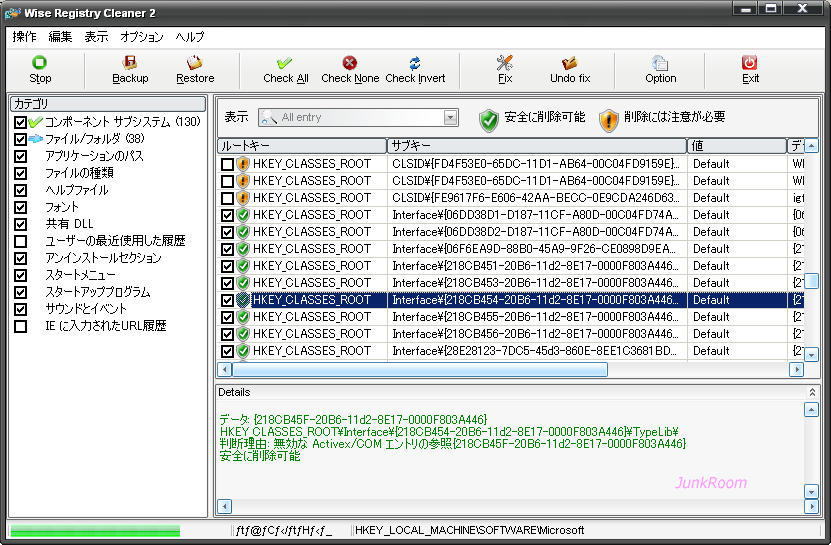
Task: Sort by 値 column header
Action: coord(737,146)
